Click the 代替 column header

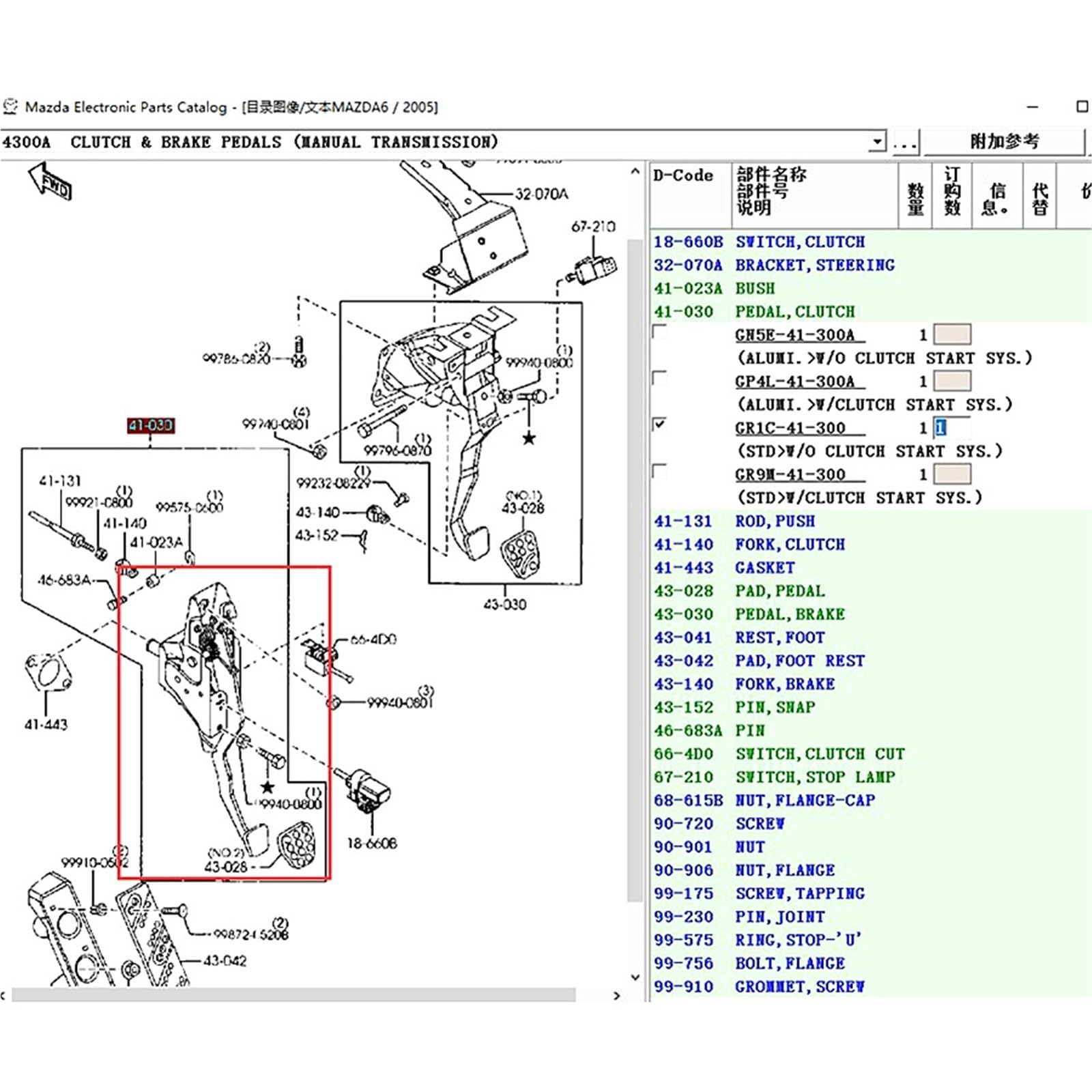pos(1039,195)
